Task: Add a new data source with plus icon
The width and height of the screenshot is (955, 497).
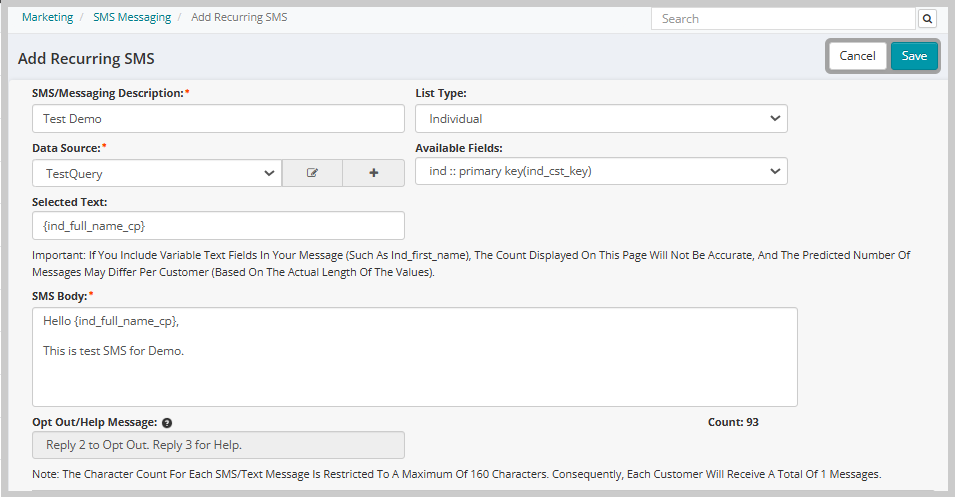Action: point(374,173)
